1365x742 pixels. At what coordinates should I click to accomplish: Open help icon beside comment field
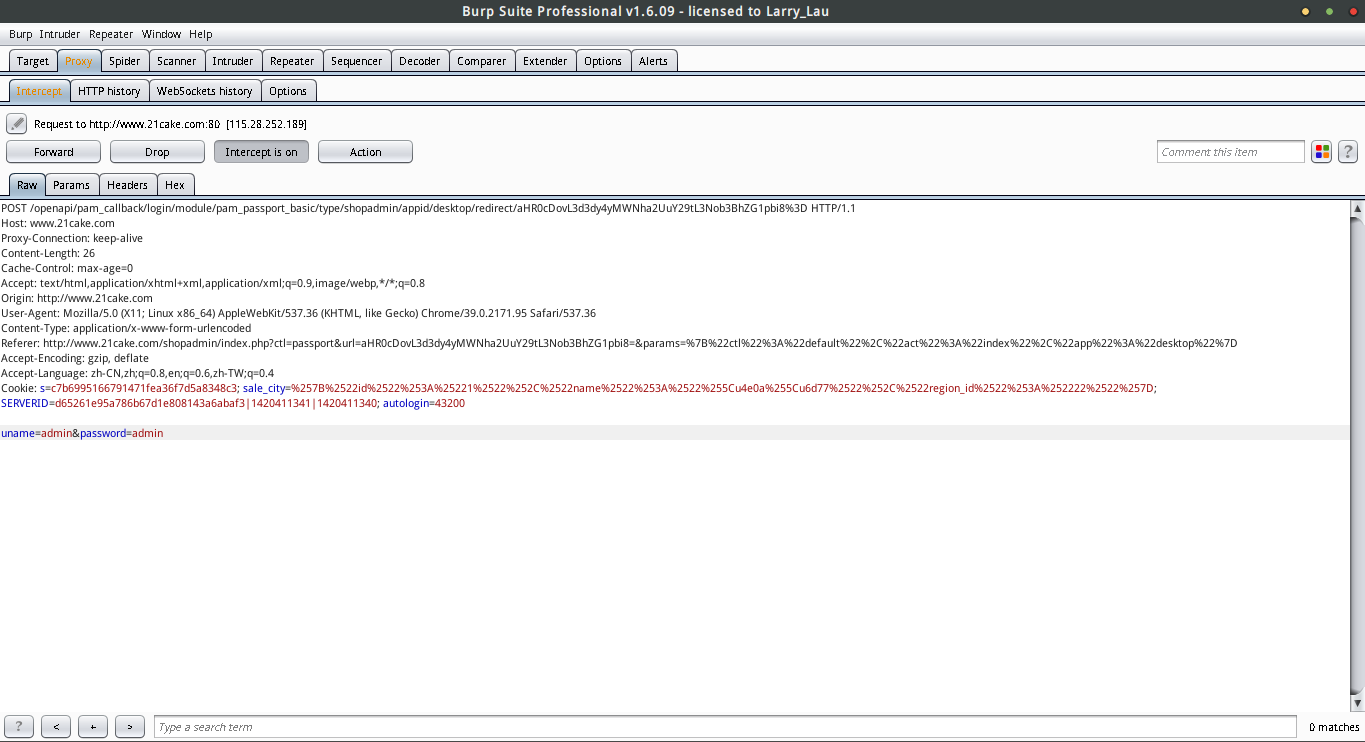[1348, 152]
